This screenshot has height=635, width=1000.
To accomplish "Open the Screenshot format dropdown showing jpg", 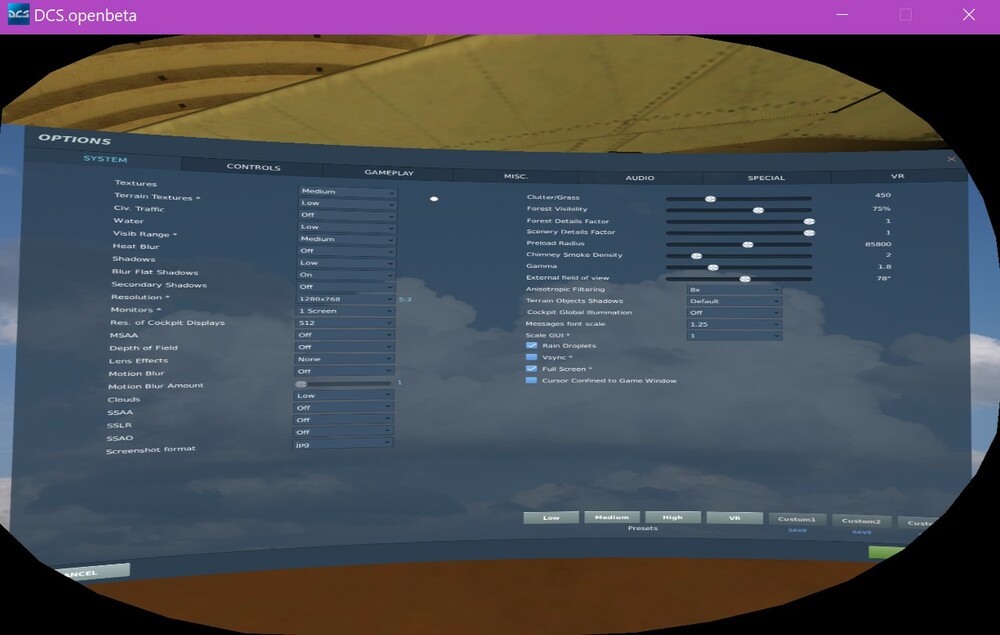I will pyautogui.click(x=342, y=444).
